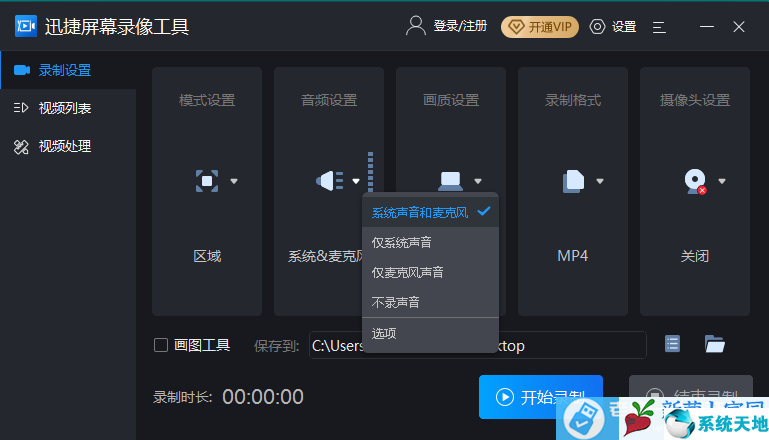Click the 迅捷屏幕录像工具 app logo icon
Screen dimensions: 769x440
pyautogui.click(x=26, y=26)
